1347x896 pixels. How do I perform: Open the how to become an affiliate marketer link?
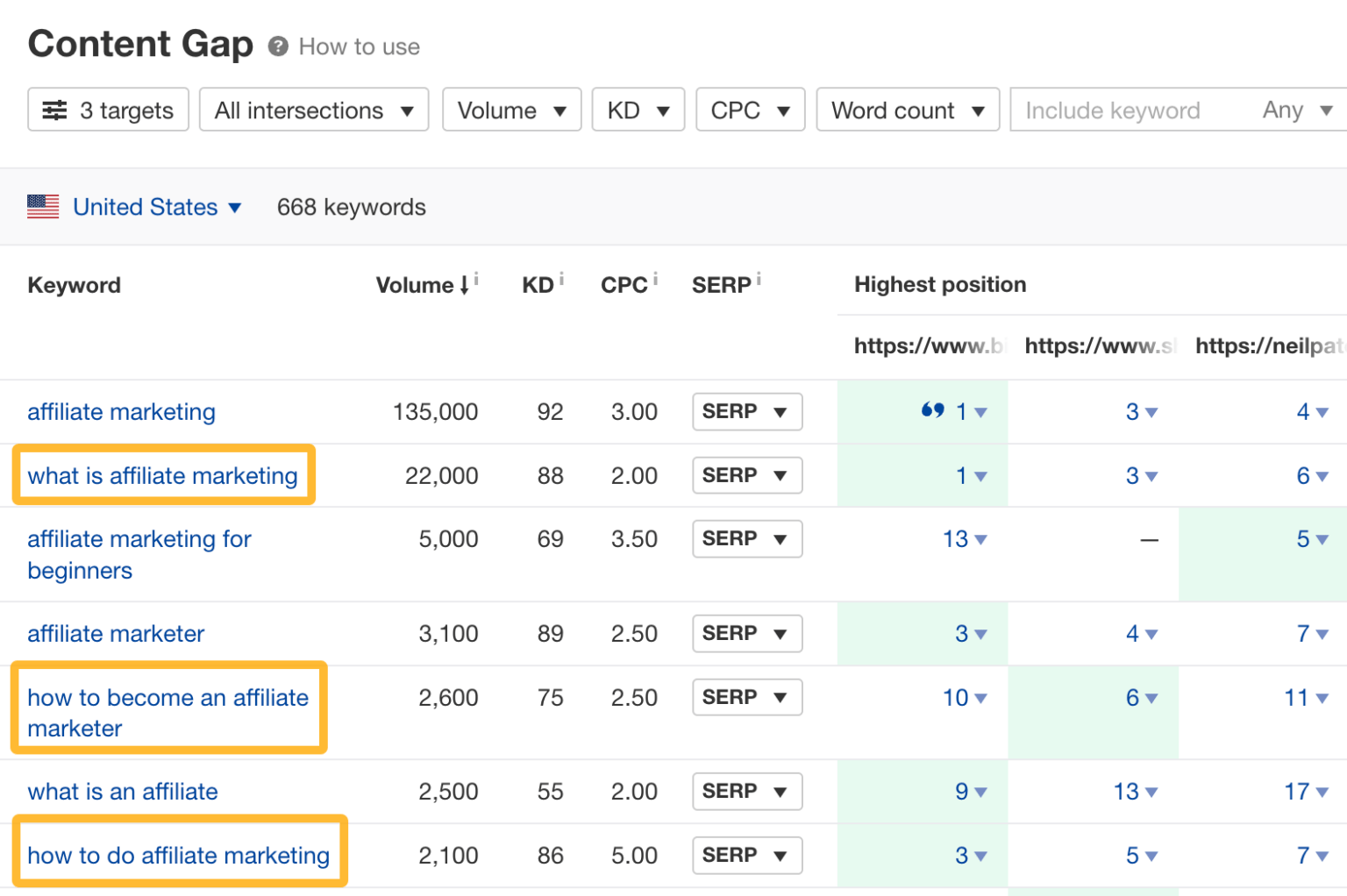coord(167,713)
